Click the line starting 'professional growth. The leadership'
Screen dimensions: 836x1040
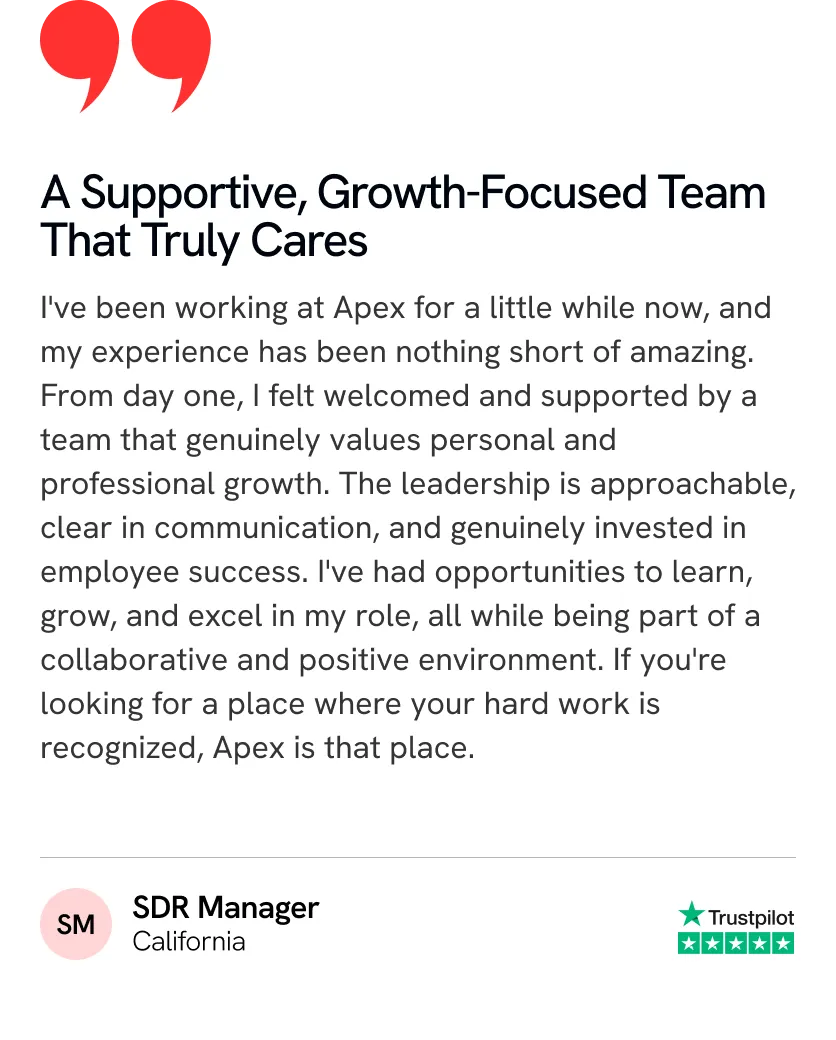coord(418,485)
